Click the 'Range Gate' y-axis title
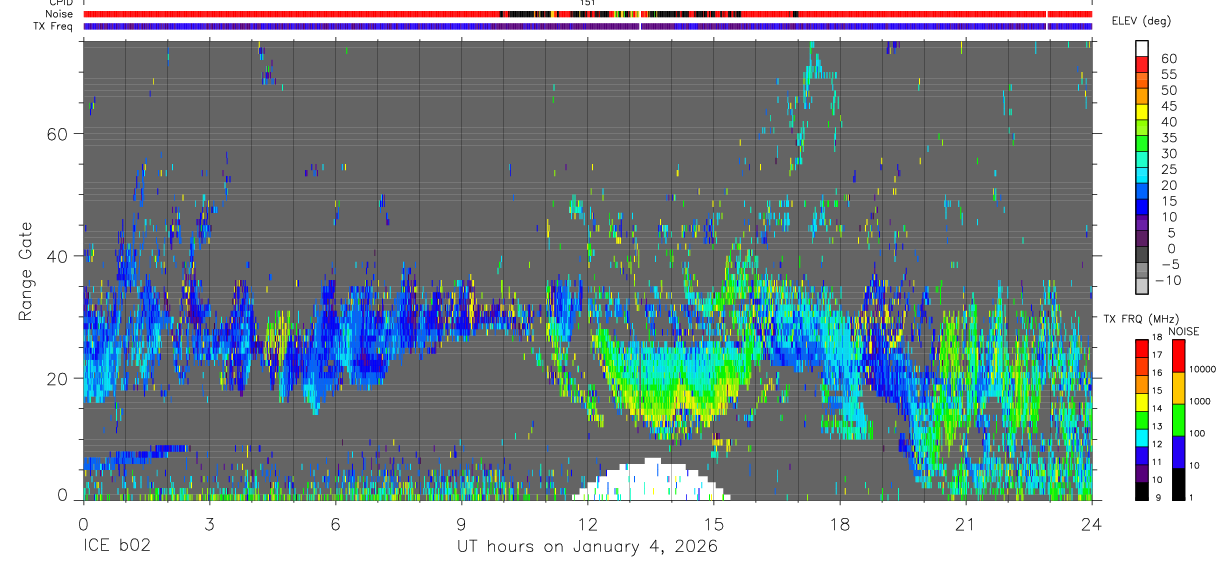 coord(24,272)
